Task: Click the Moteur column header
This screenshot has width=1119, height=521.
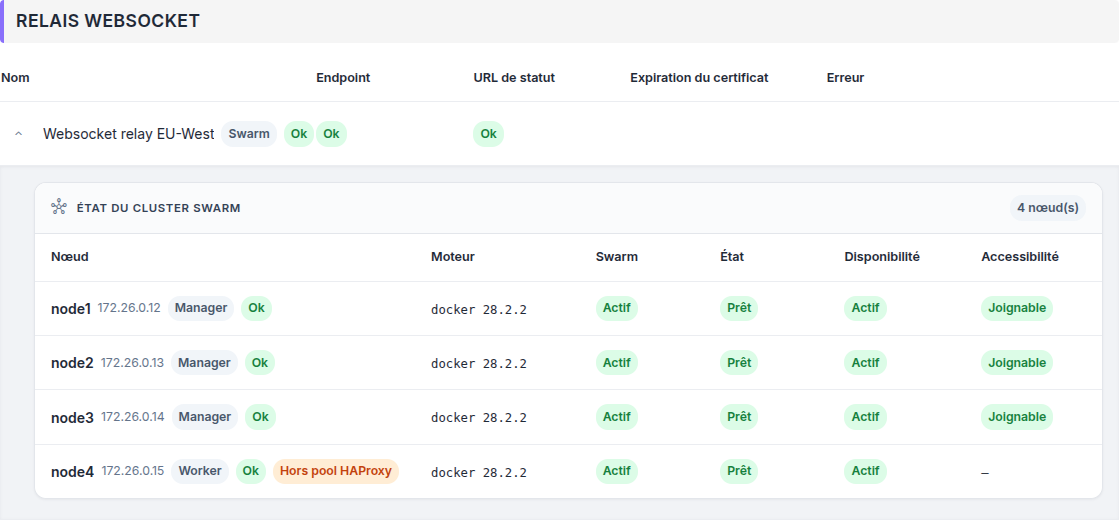Action: pos(452,257)
